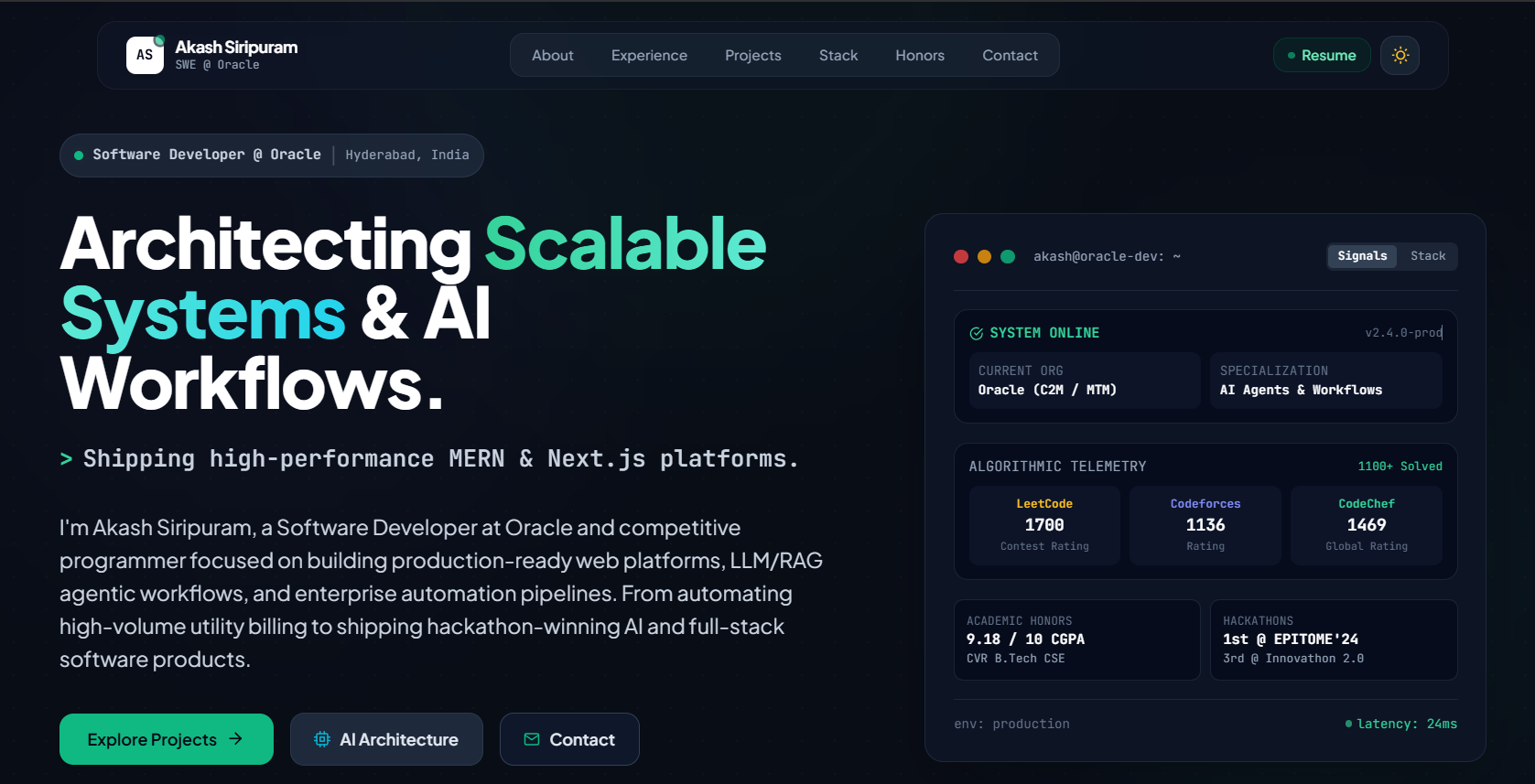Select Contact in the top navigation
The height and width of the screenshot is (784, 1535).
coord(1010,56)
